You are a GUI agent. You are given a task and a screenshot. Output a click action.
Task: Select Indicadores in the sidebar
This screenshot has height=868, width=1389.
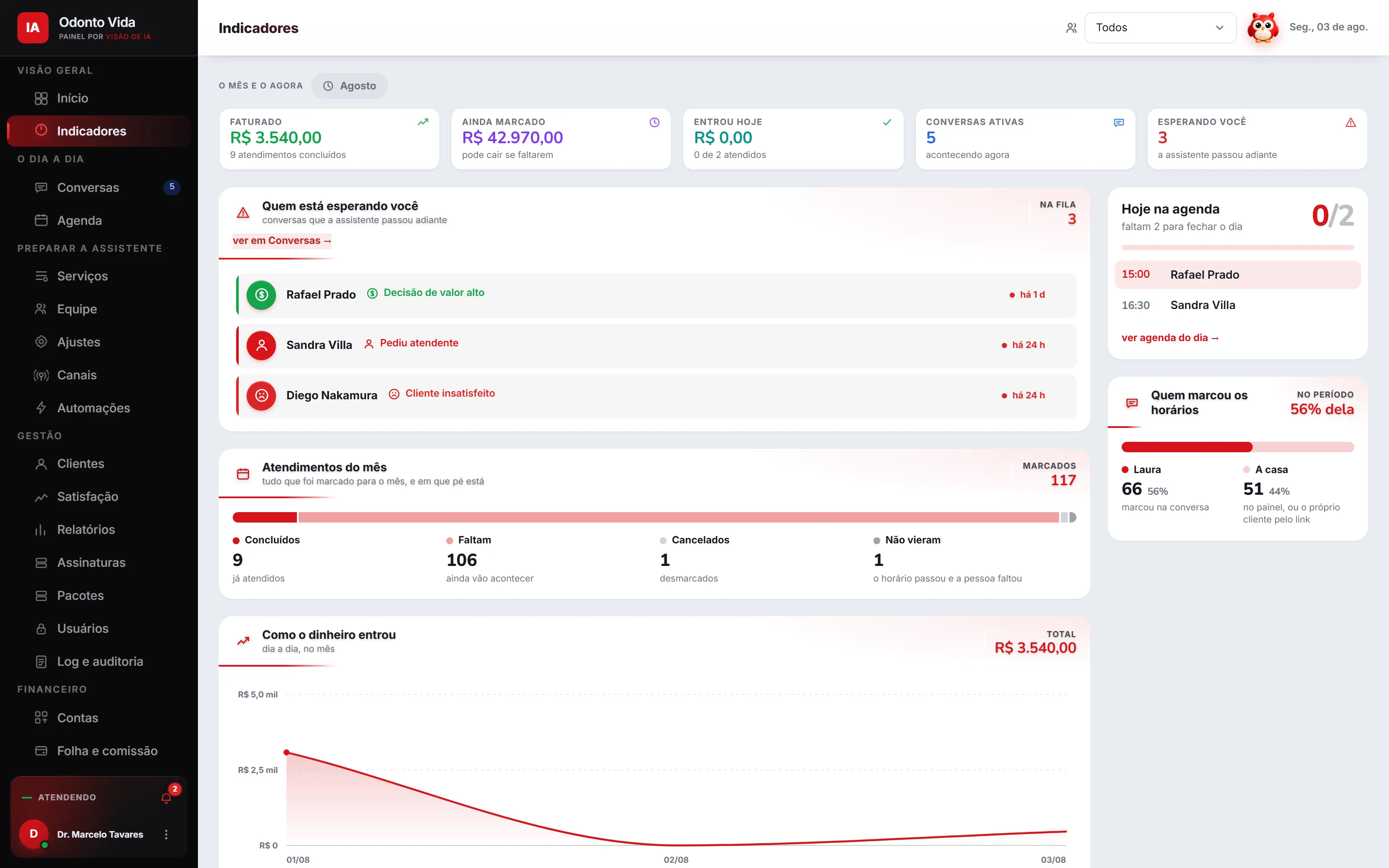[x=99, y=131]
